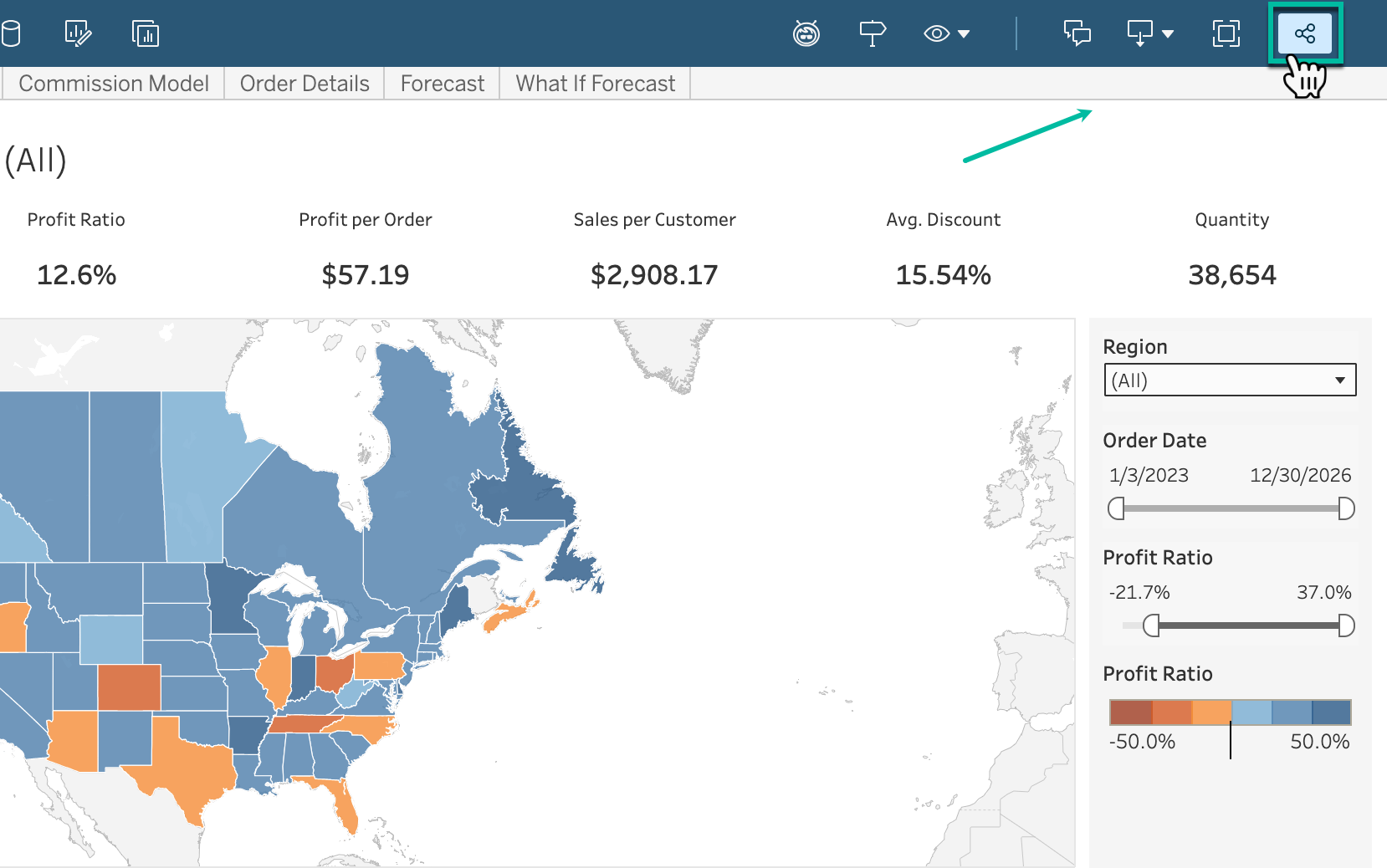The image size is (1387, 868).
Task: Open the What If Forecast sheet
Action: pos(594,83)
